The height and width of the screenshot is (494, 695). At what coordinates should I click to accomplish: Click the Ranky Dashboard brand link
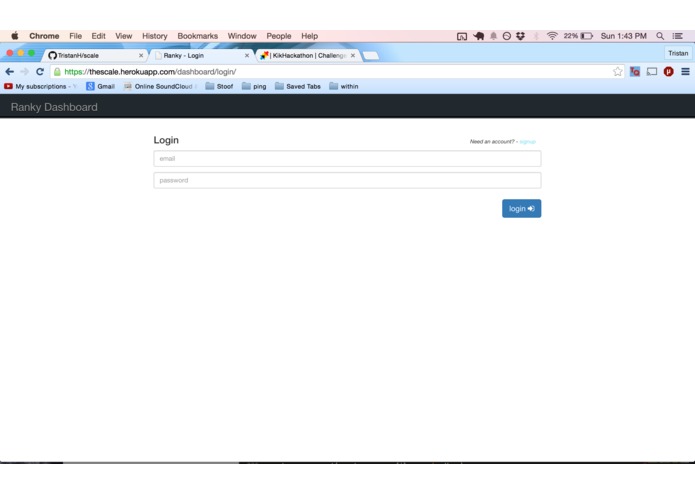[54, 107]
